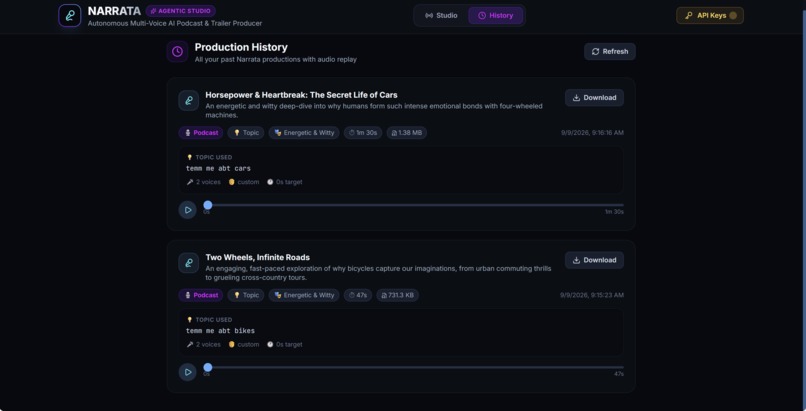Click the Horsepower & Heartbreak microphone icon

pyautogui.click(x=189, y=101)
